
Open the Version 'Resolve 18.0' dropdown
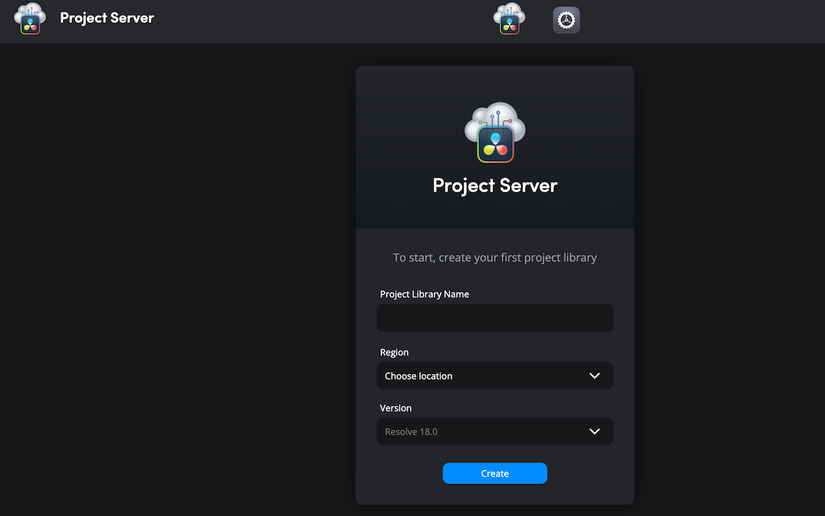tap(494, 432)
